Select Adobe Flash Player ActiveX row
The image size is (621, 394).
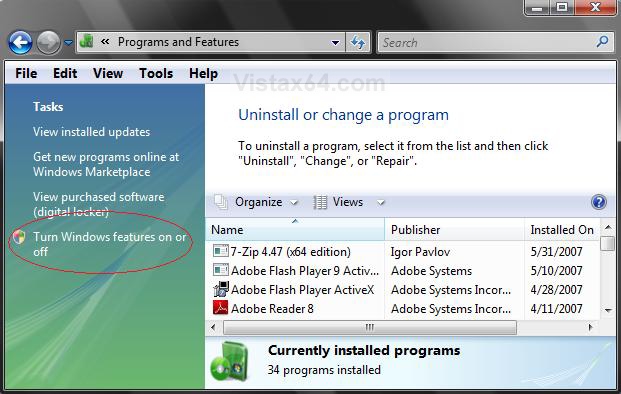point(403,289)
